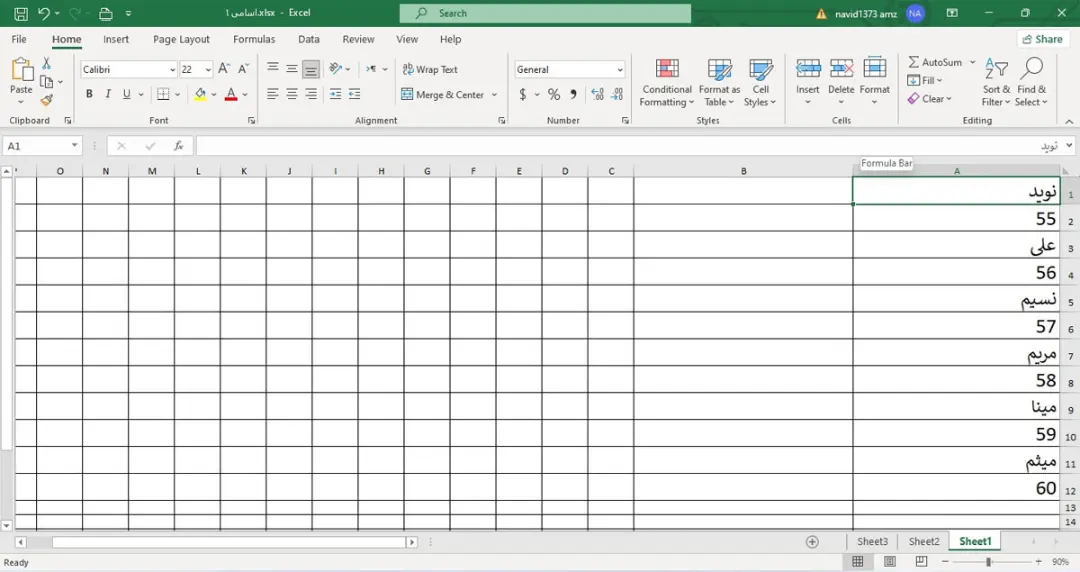Toggle Align Left
This screenshot has width=1080, height=572.
tap(273, 94)
